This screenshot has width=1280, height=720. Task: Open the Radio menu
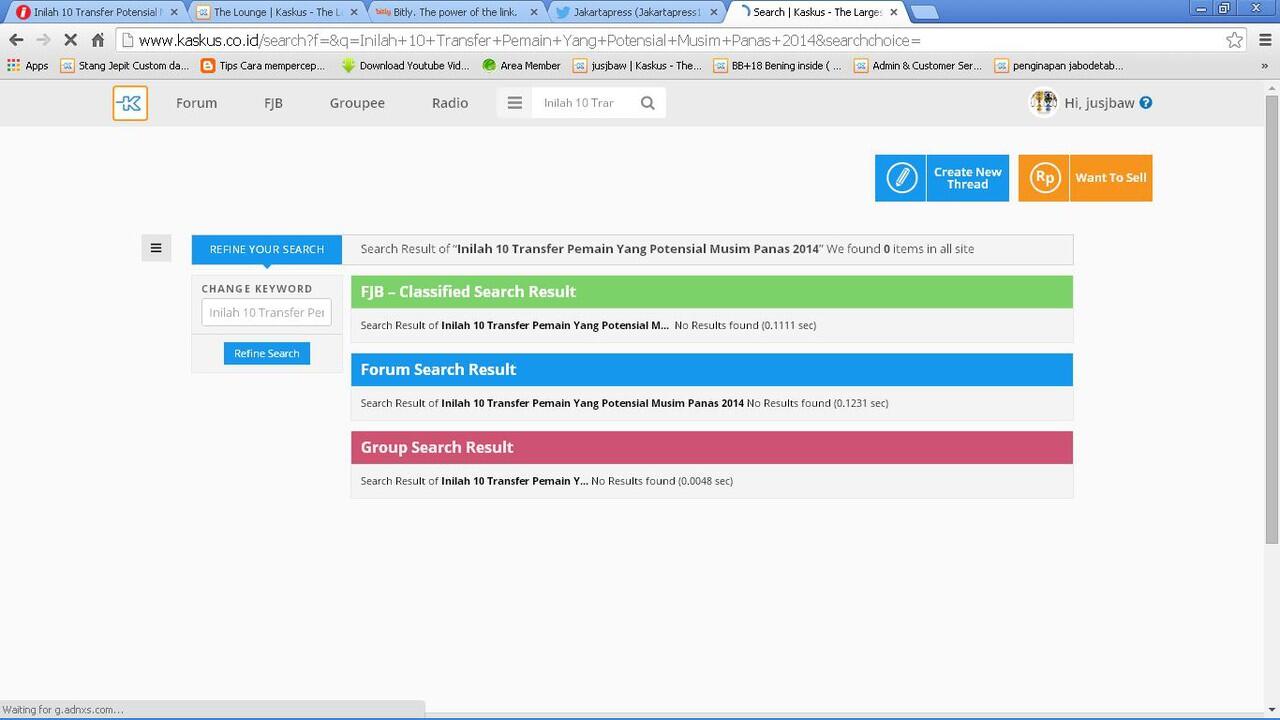[x=450, y=103]
